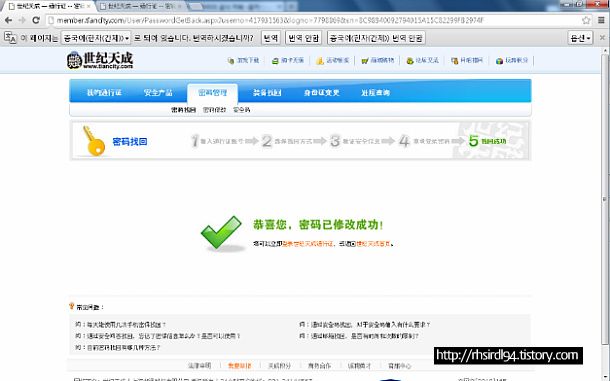Select the 密码管理 main tab
Viewport: 610px width, 381px height.
[212, 93]
